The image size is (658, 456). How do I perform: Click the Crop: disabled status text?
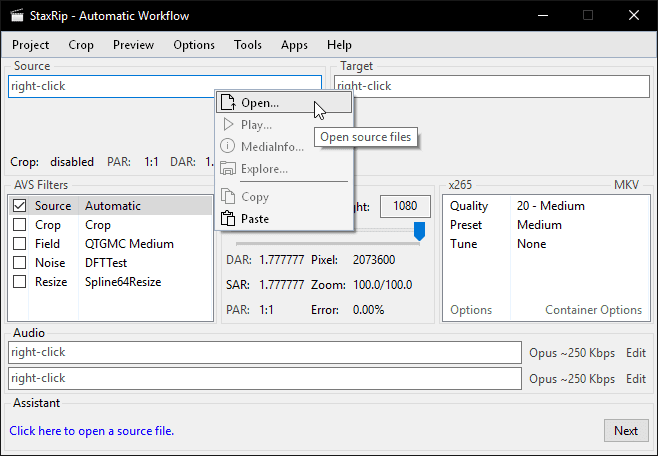point(52,162)
